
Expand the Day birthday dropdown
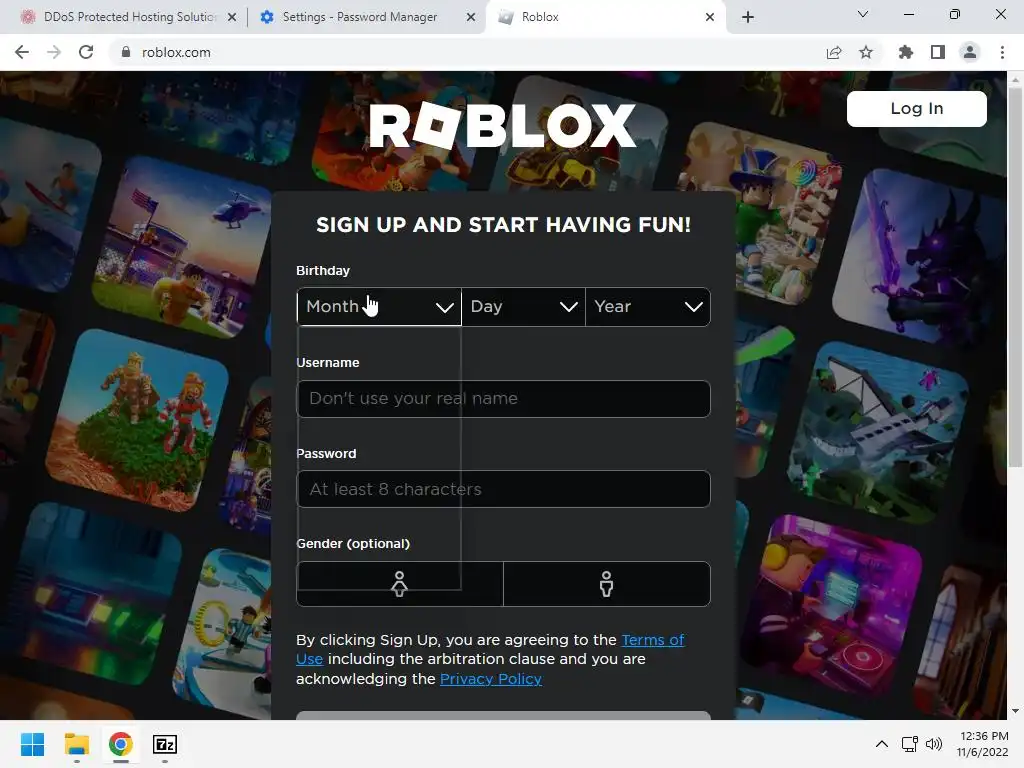tap(524, 306)
